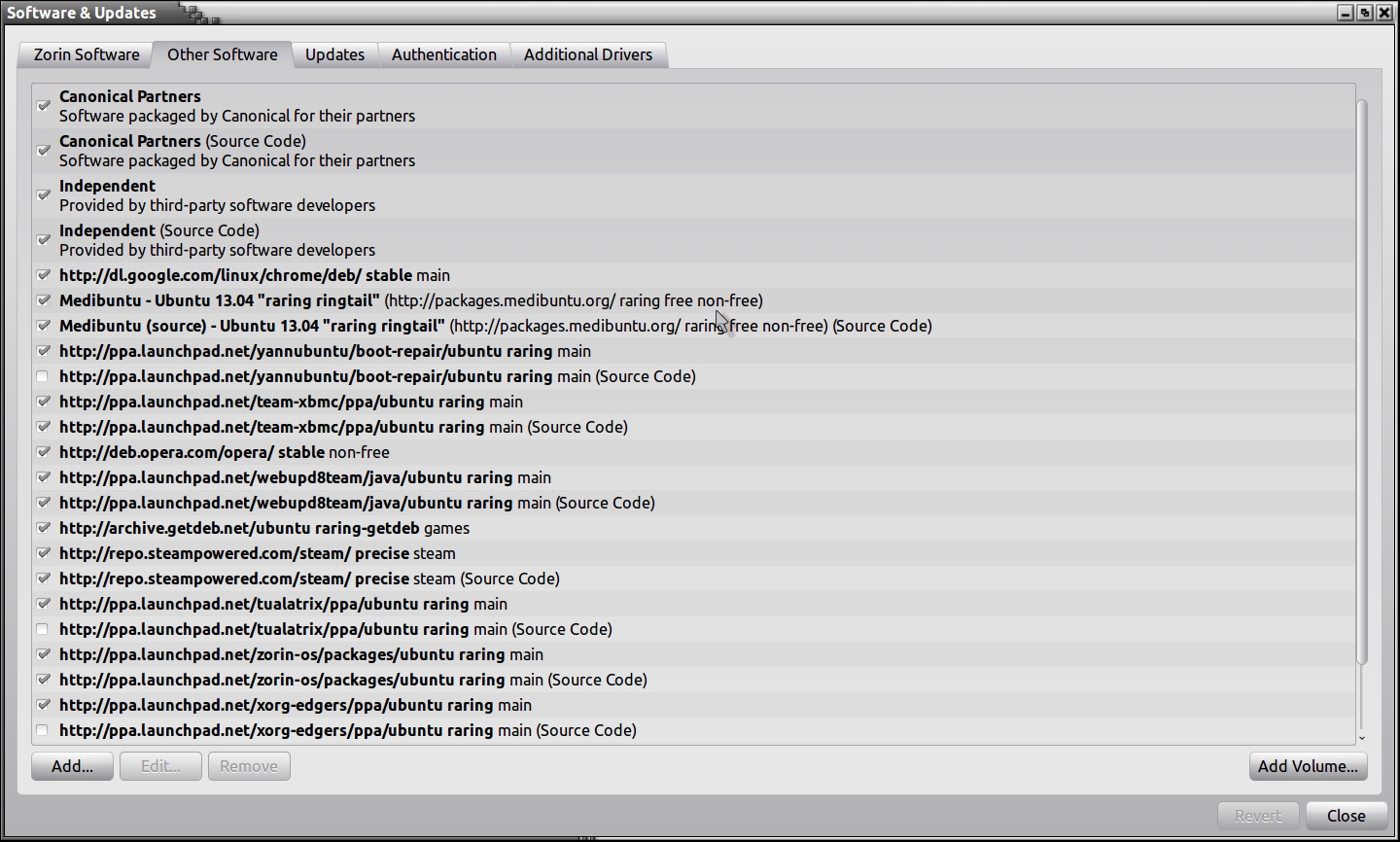Go to the Authentication tab

click(443, 54)
